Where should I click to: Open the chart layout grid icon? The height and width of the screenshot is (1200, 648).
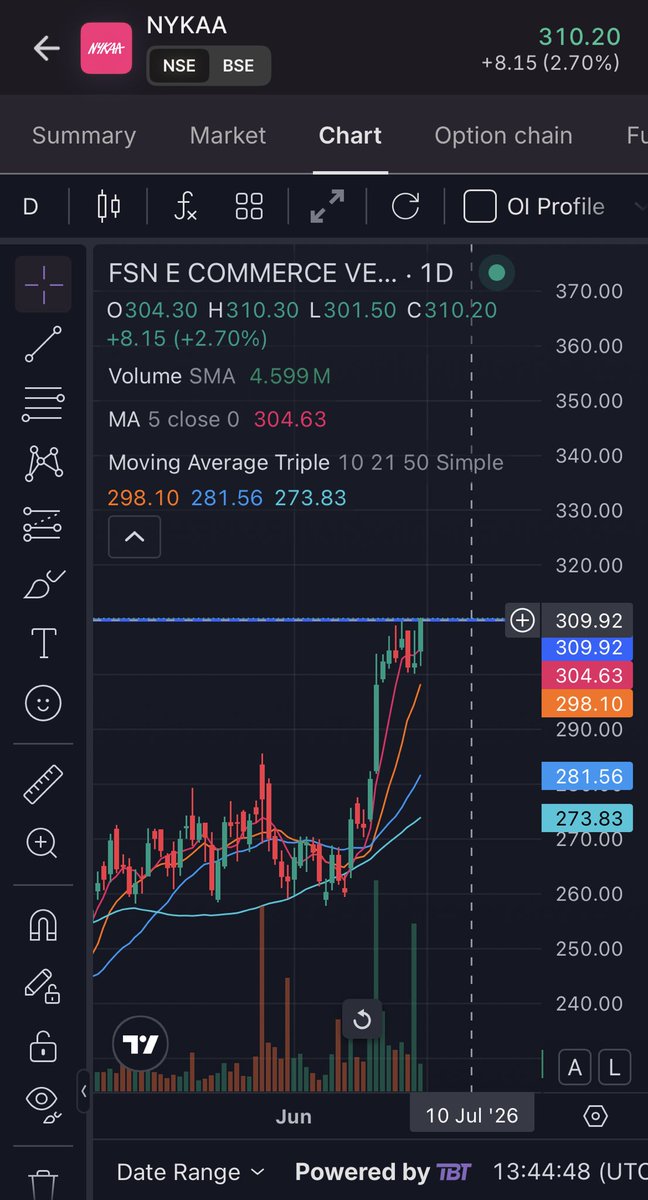pos(249,207)
